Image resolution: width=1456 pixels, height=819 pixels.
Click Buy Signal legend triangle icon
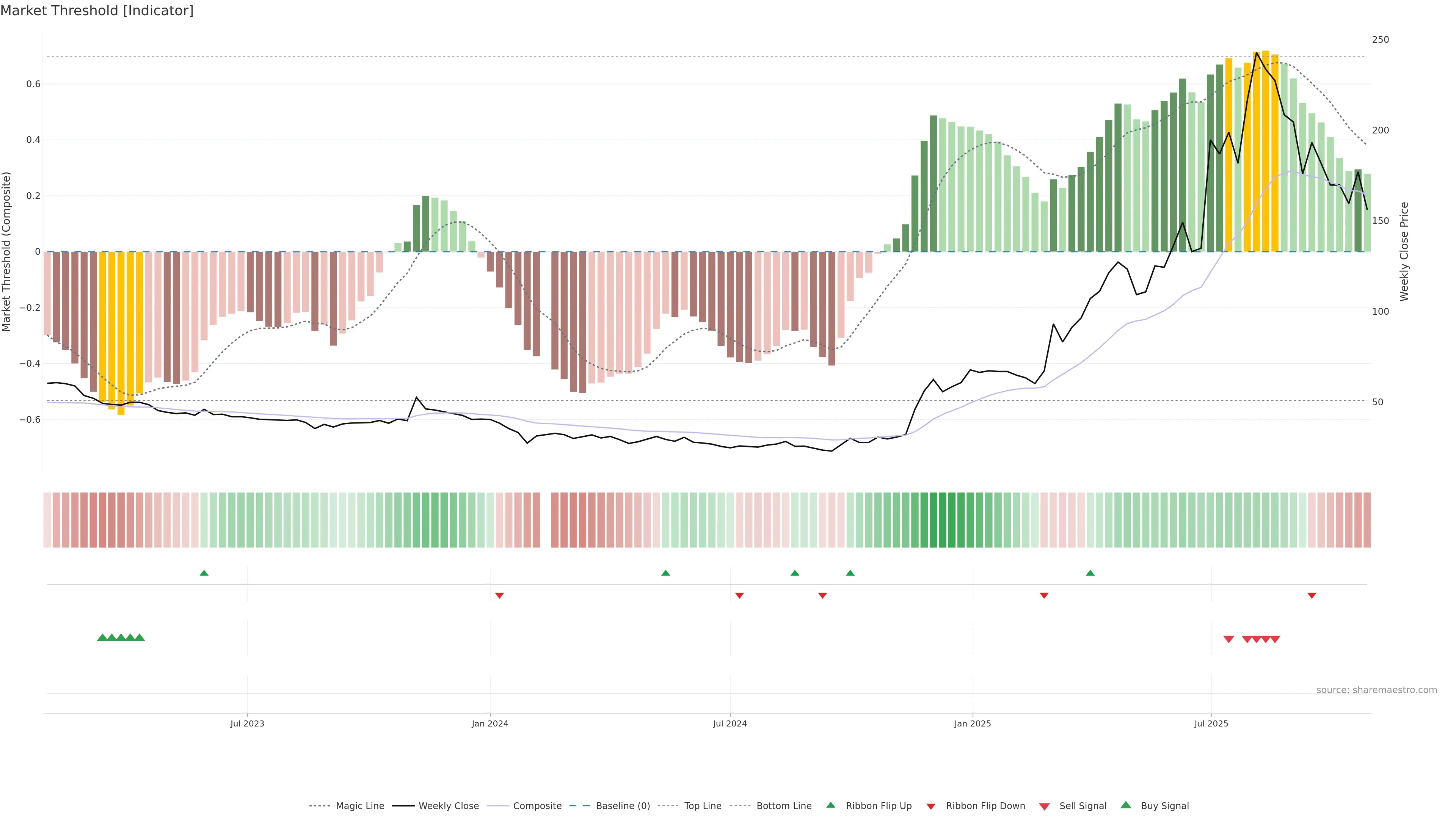click(1125, 805)
